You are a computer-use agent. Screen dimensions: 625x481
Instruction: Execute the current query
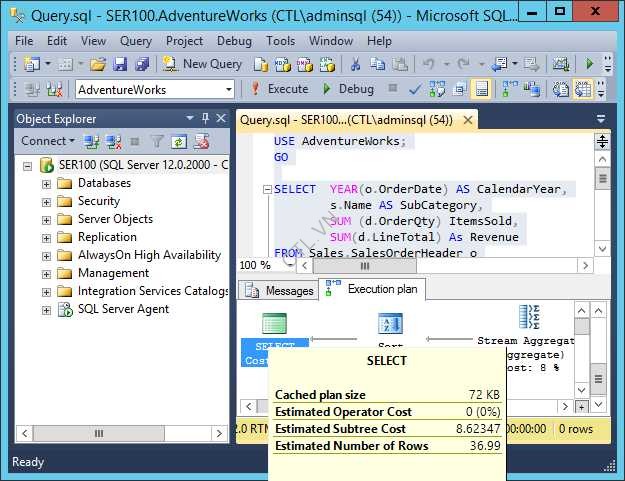[278, 89]
